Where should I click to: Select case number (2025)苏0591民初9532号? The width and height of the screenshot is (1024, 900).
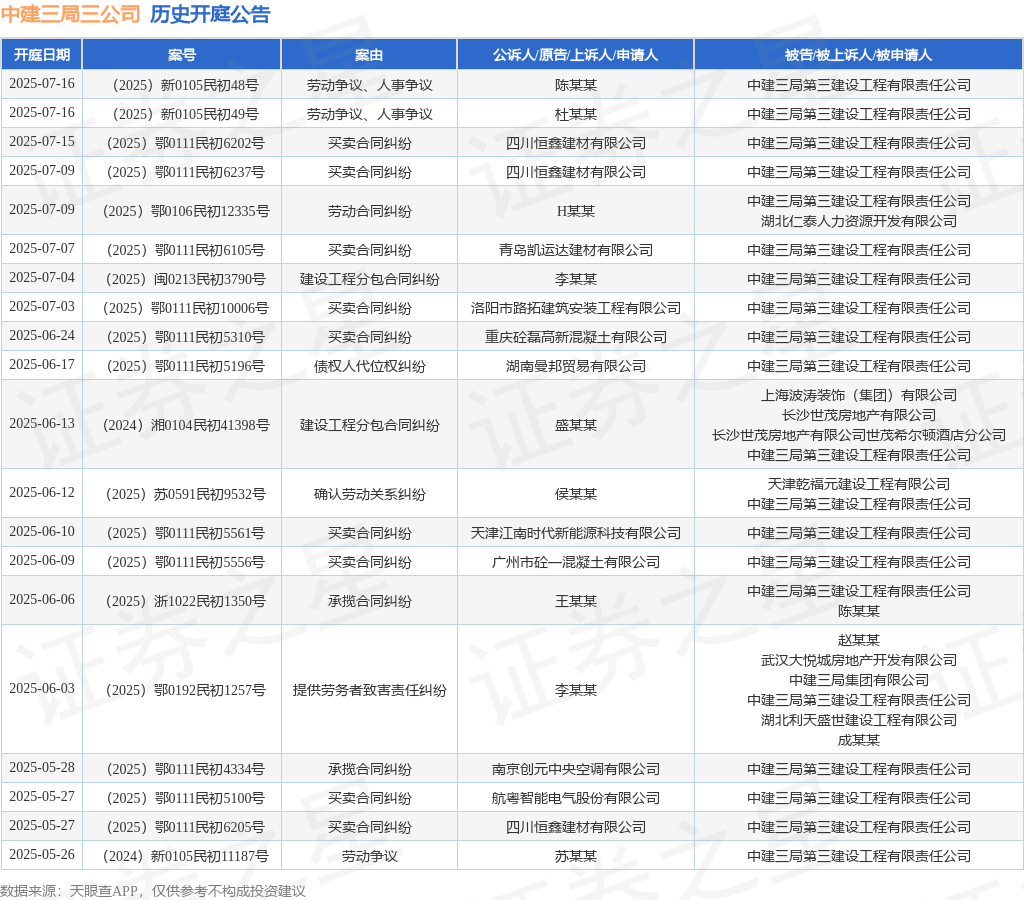(185, 494)
